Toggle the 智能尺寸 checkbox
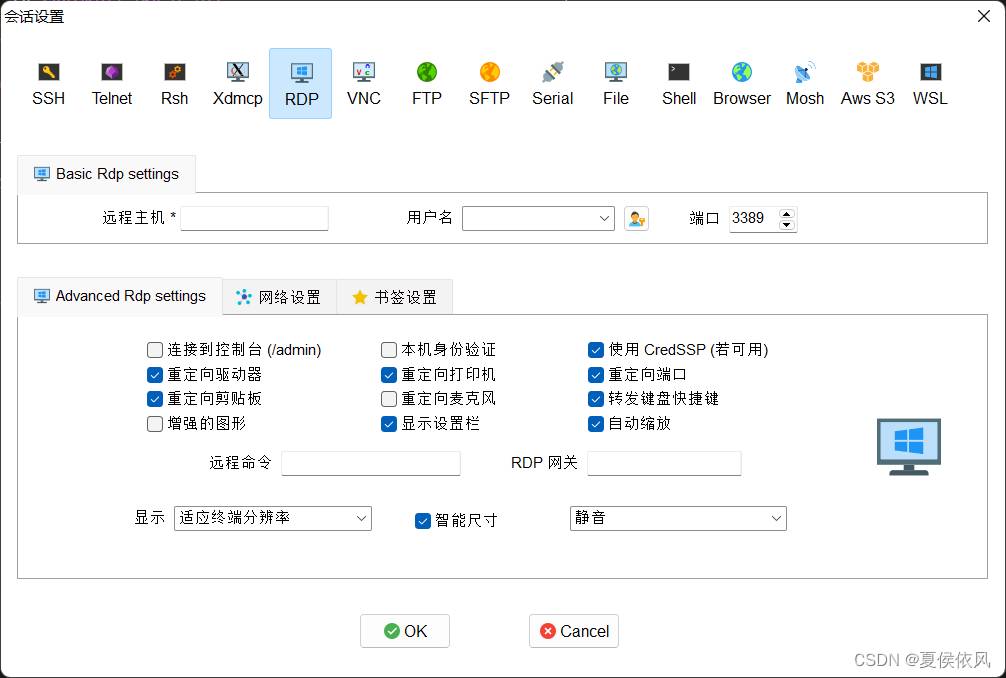 (423, 521)
